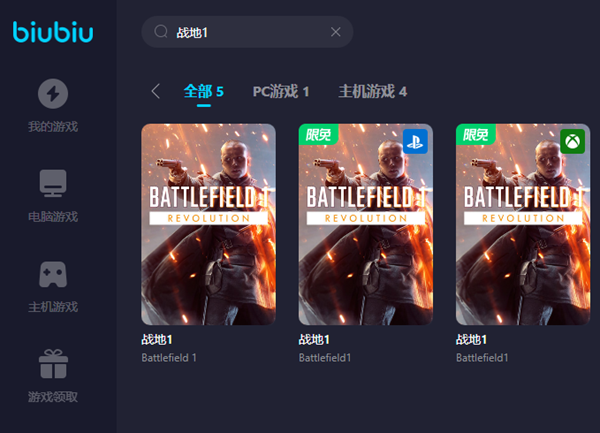Image resolution: width=600 pixels, height=433 pixels.
Task: Open 电脑游戏 via the monitor icon
Action: (x=53, y=184)
